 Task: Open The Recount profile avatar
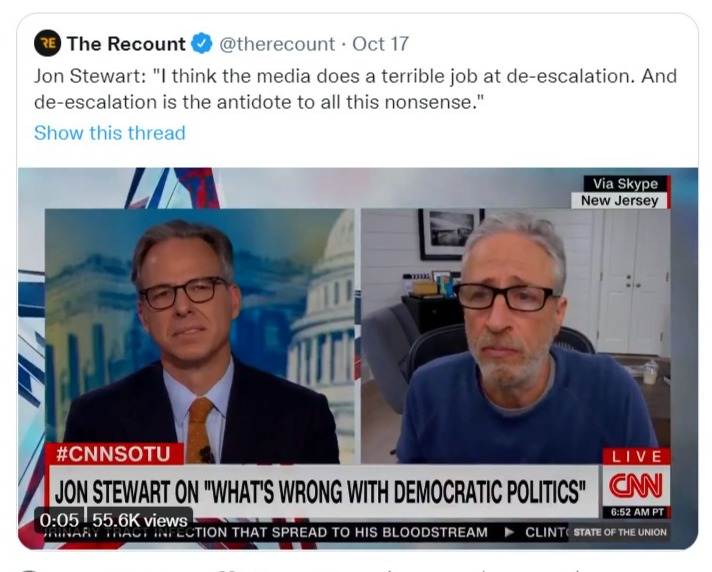pyautogui.click(x=48, y=43)
